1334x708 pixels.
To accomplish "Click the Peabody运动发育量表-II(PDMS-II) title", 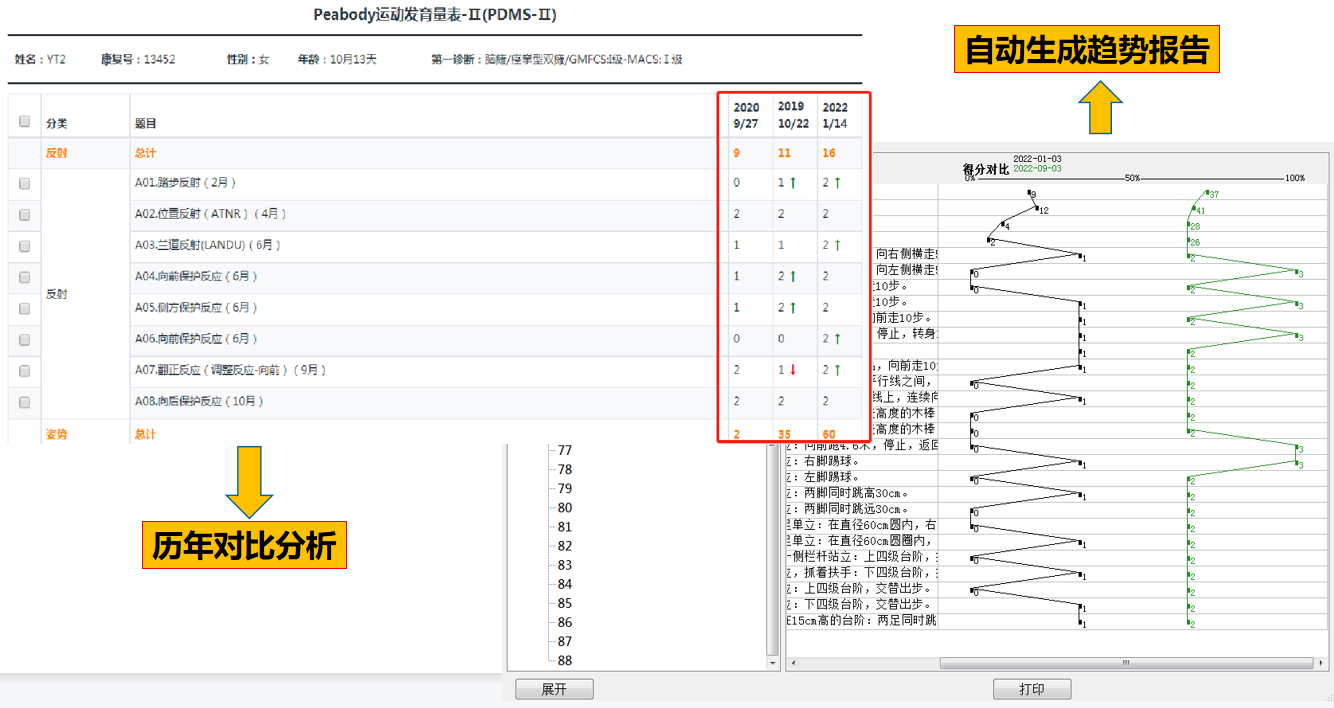I will click(435, 15).
